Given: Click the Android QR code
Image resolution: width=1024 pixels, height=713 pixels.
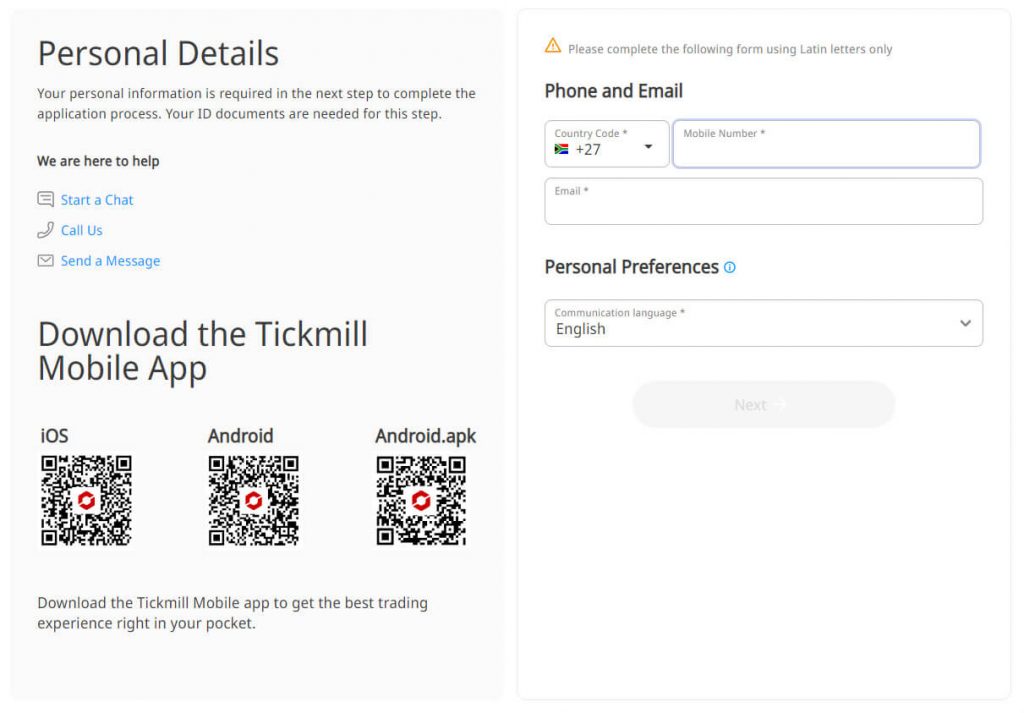Looking at the screenshot, I should pyautogui.click(x=254, y=500).
